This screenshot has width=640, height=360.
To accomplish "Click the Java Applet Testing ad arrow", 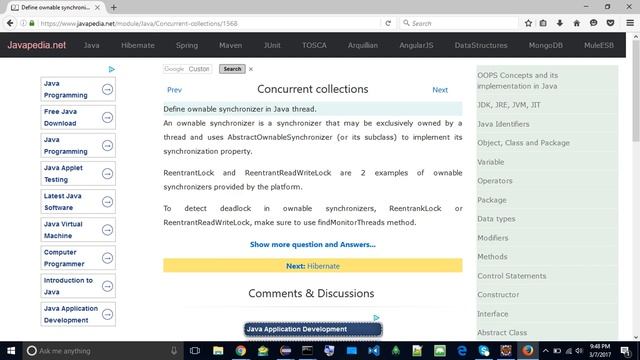I will tap(107, 174).
